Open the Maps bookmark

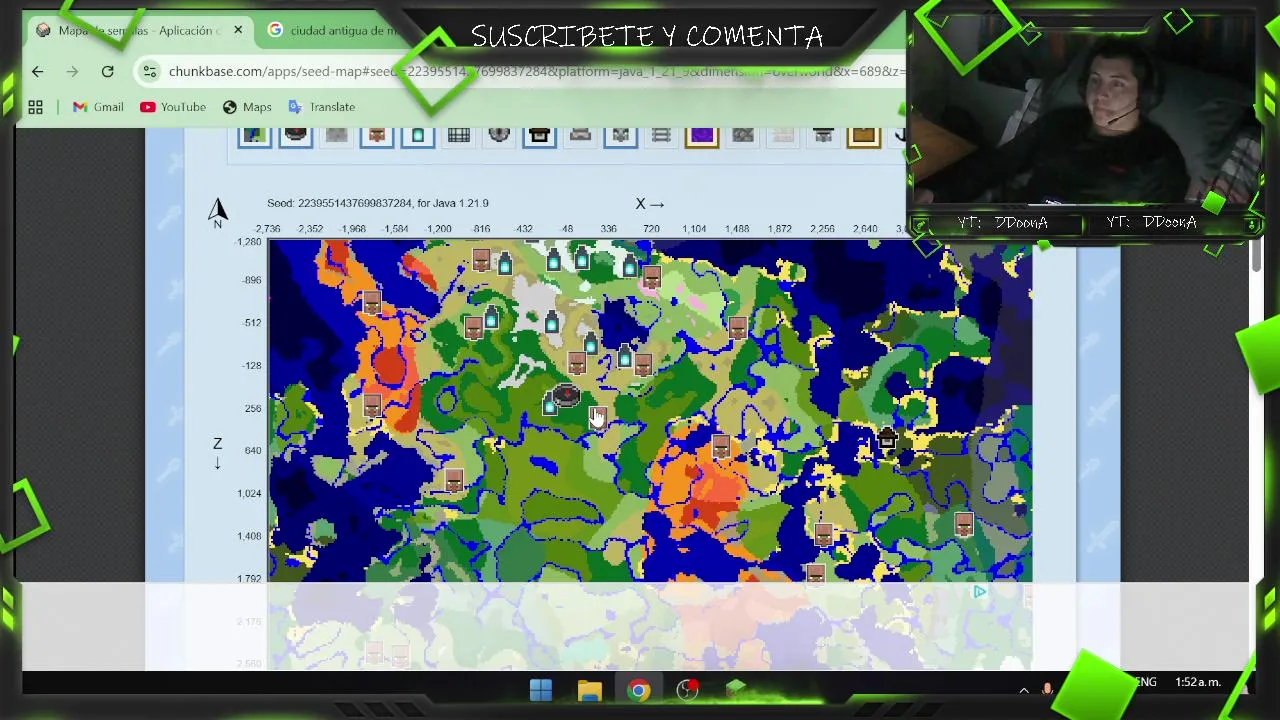click(x=247, y=107)
